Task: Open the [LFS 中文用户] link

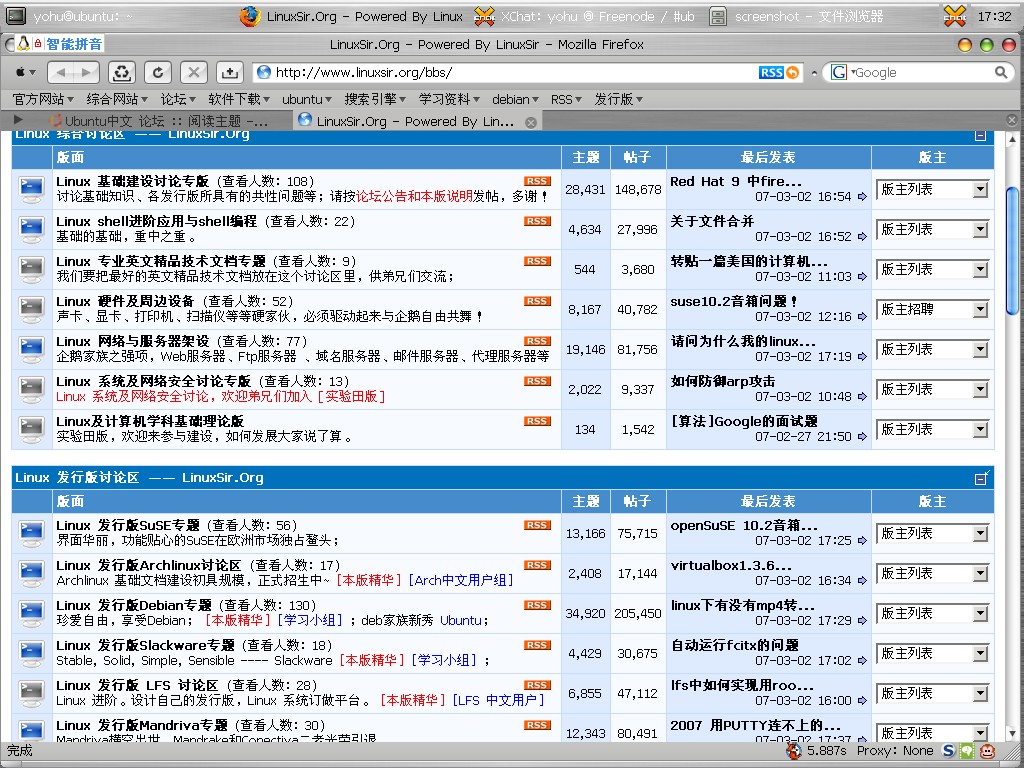Action: click(498, 700)
